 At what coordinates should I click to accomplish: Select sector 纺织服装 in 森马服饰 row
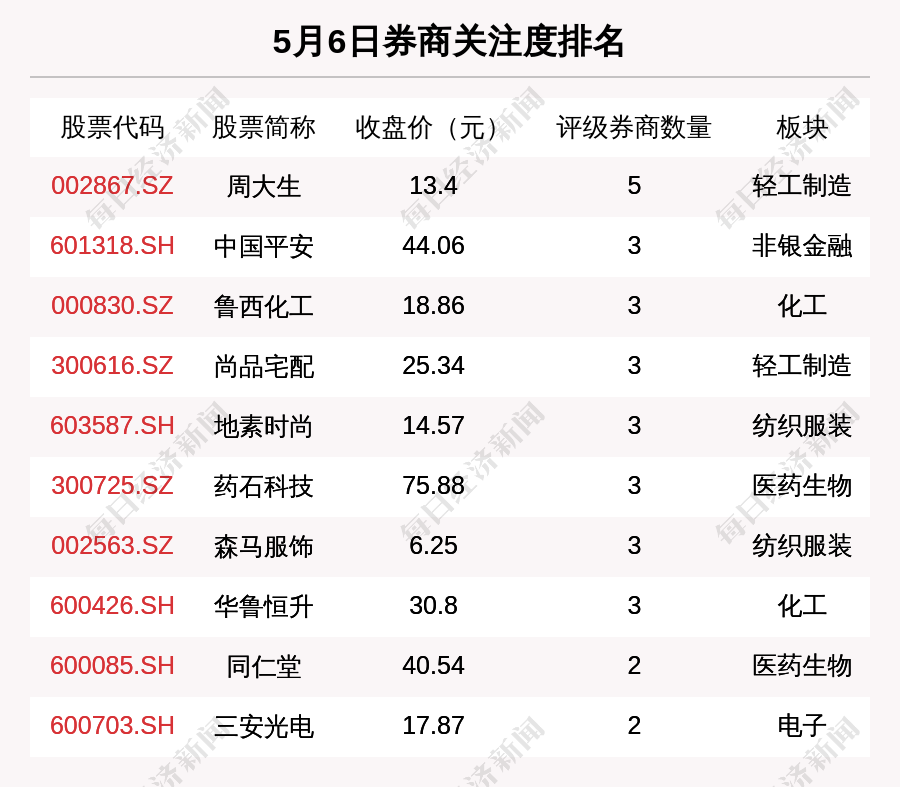[802, 545]
